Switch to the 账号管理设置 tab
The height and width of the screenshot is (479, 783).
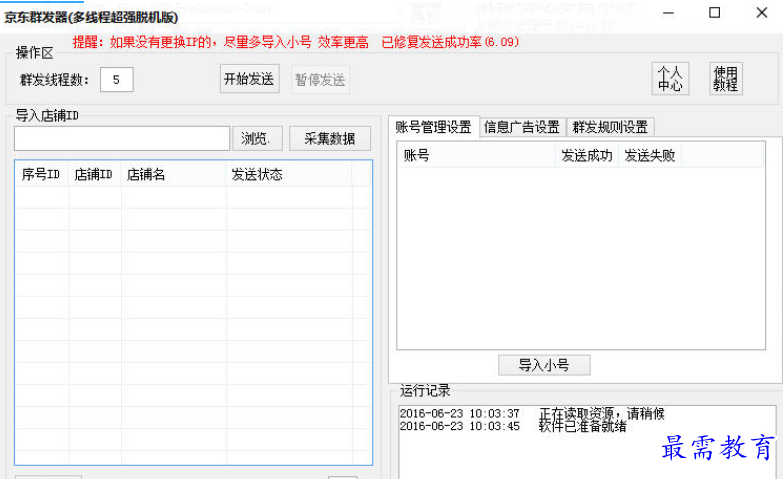click(433, 127)
